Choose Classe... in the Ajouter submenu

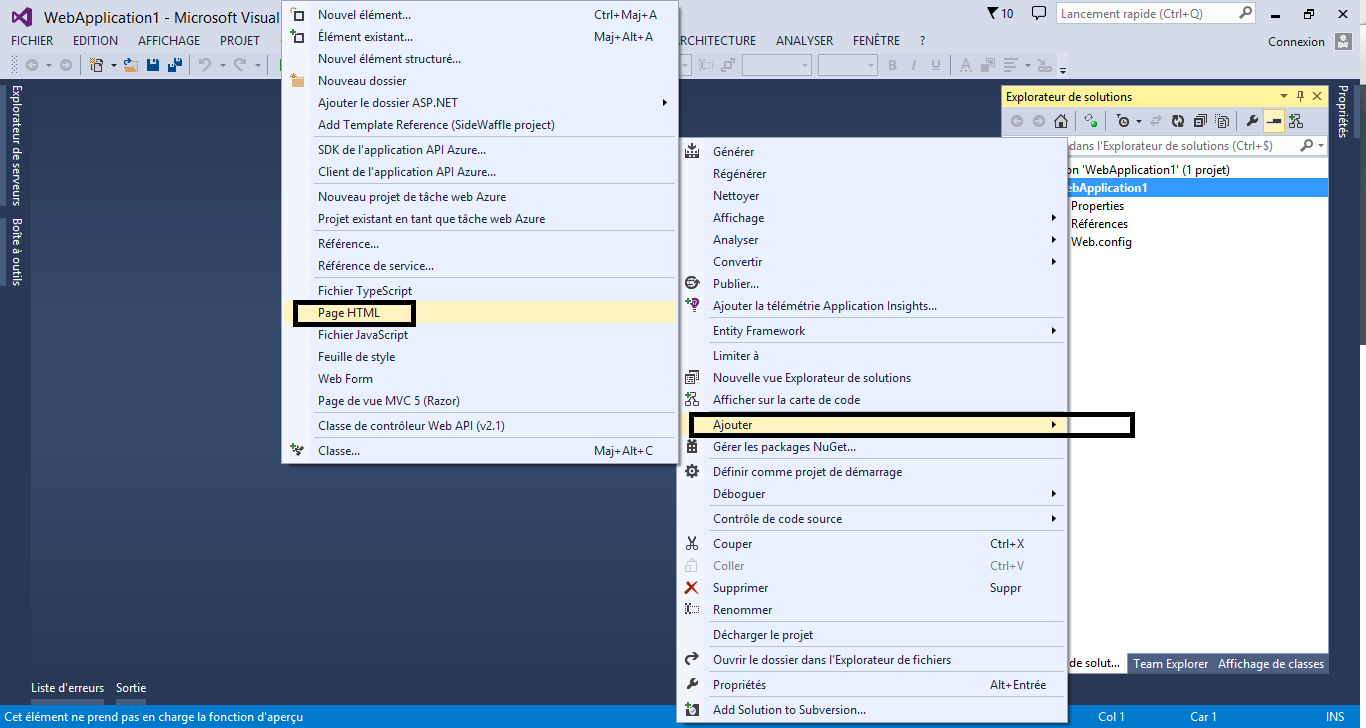(480, 451)
